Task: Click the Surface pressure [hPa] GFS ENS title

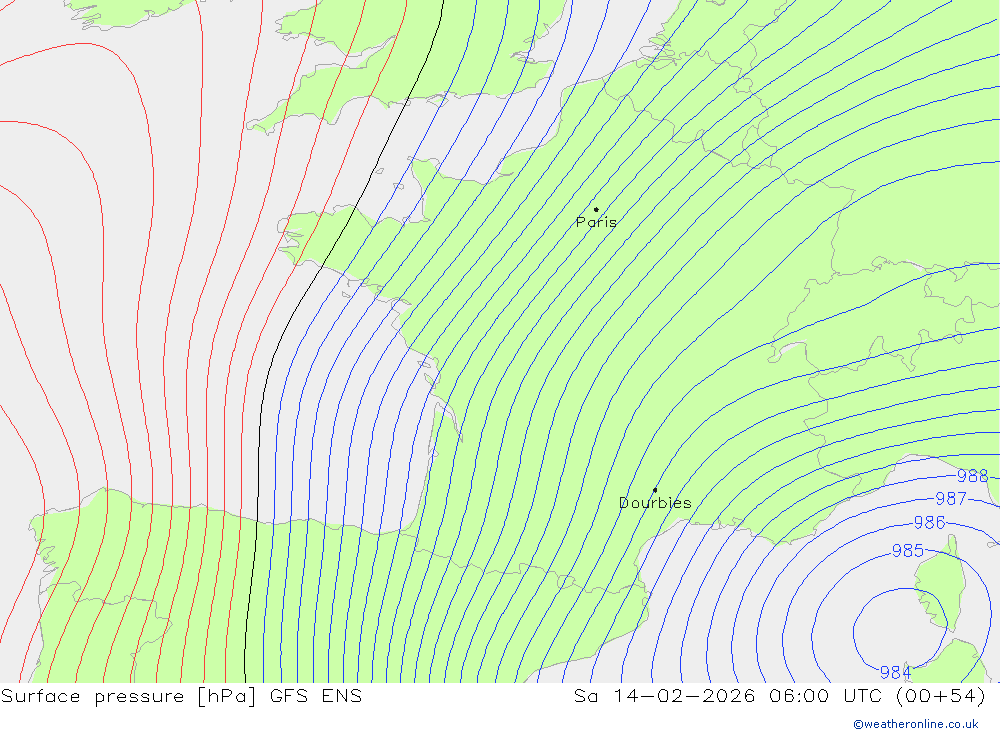Action: coord(181,696)
